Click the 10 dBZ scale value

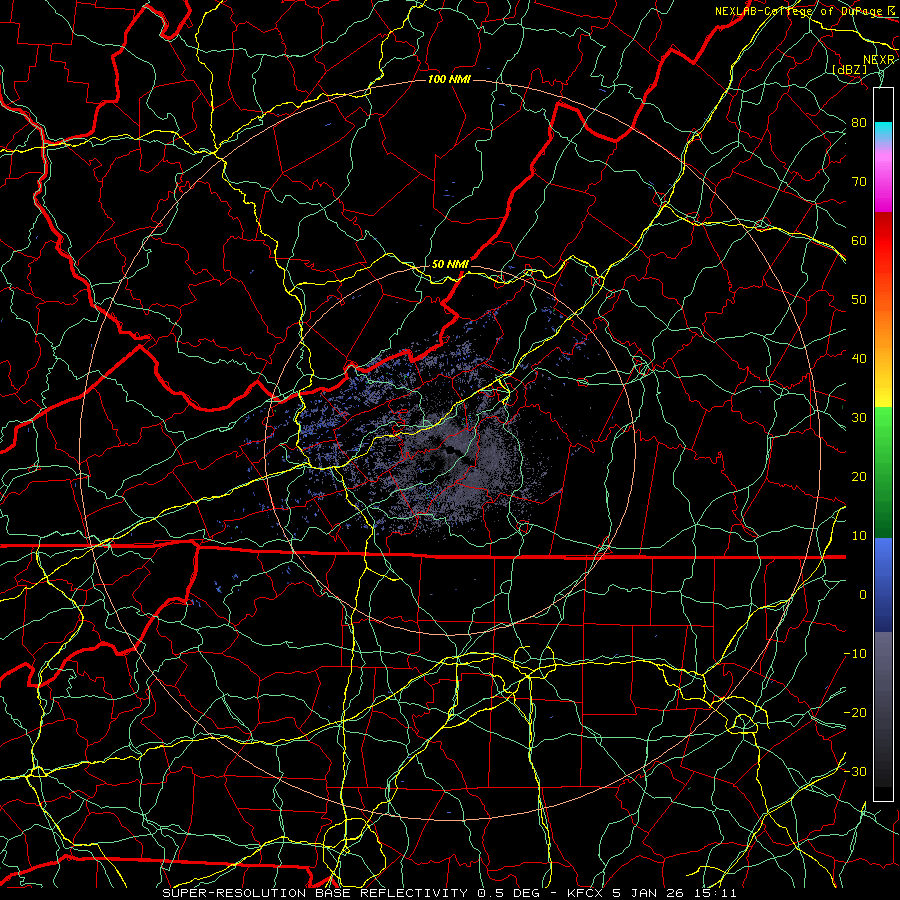[859, 536]
